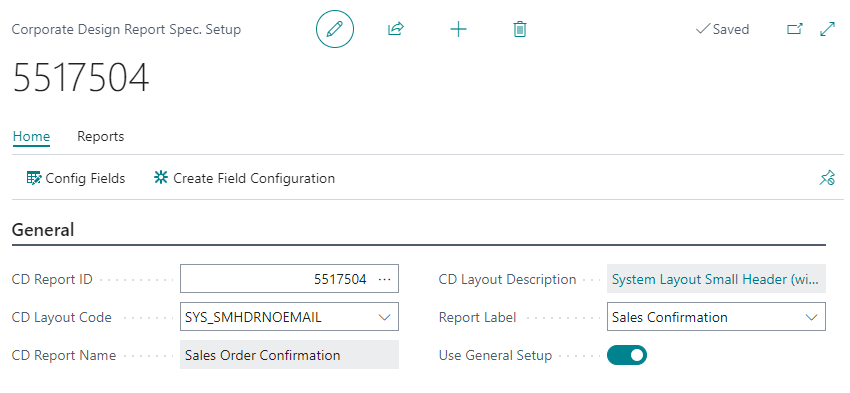Collapse the General section header

[43, 230]
